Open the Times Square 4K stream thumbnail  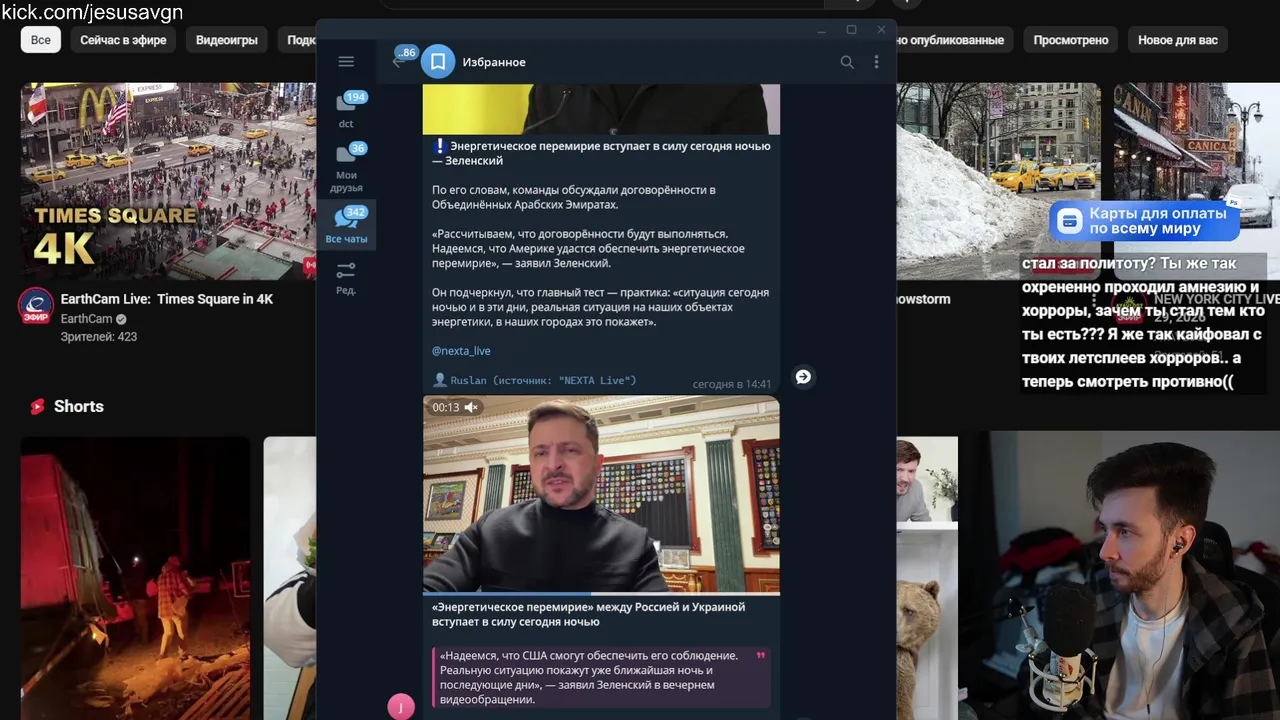(168, 181)
